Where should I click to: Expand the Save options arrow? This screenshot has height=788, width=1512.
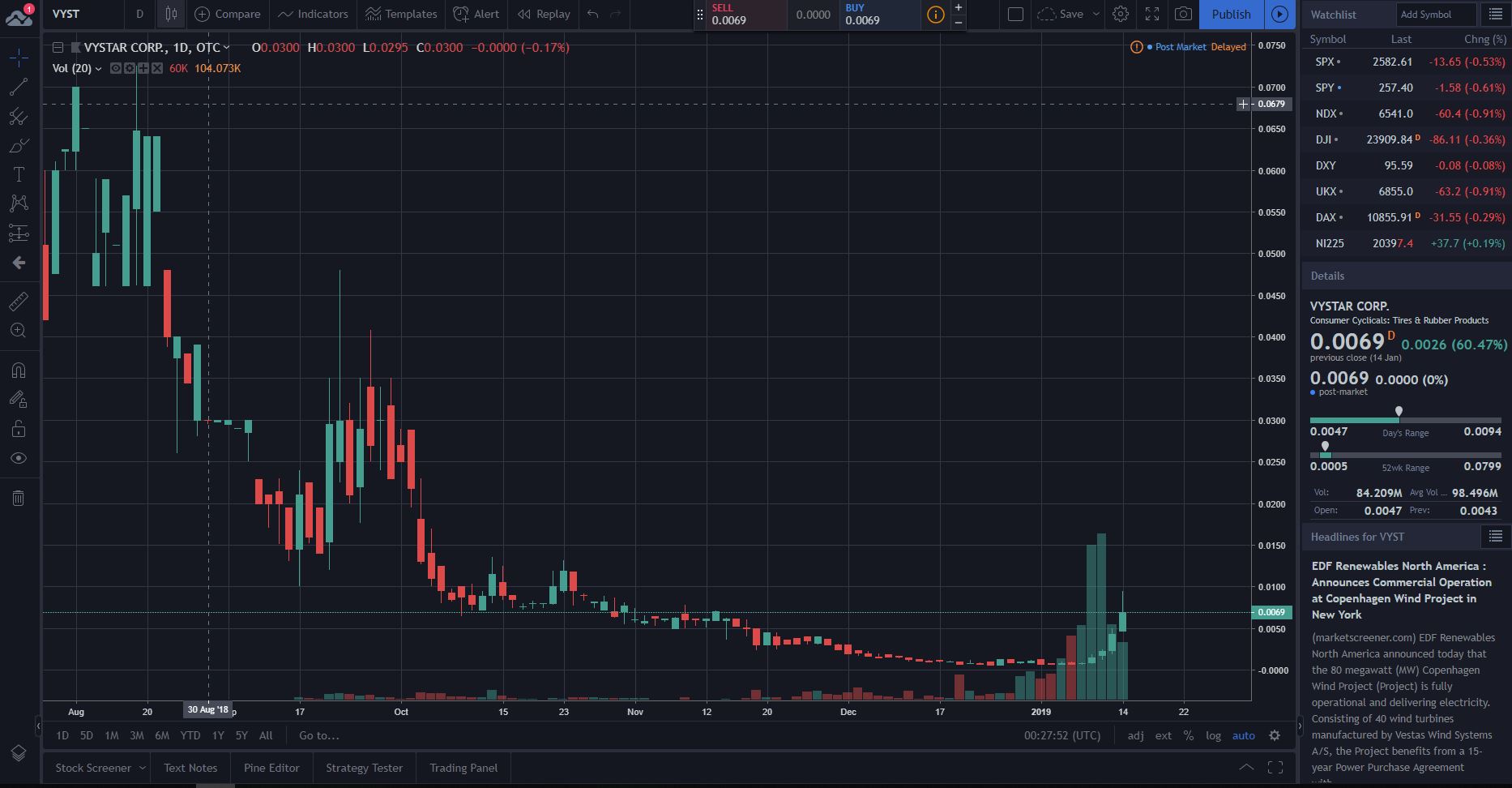click(1096, 14)
